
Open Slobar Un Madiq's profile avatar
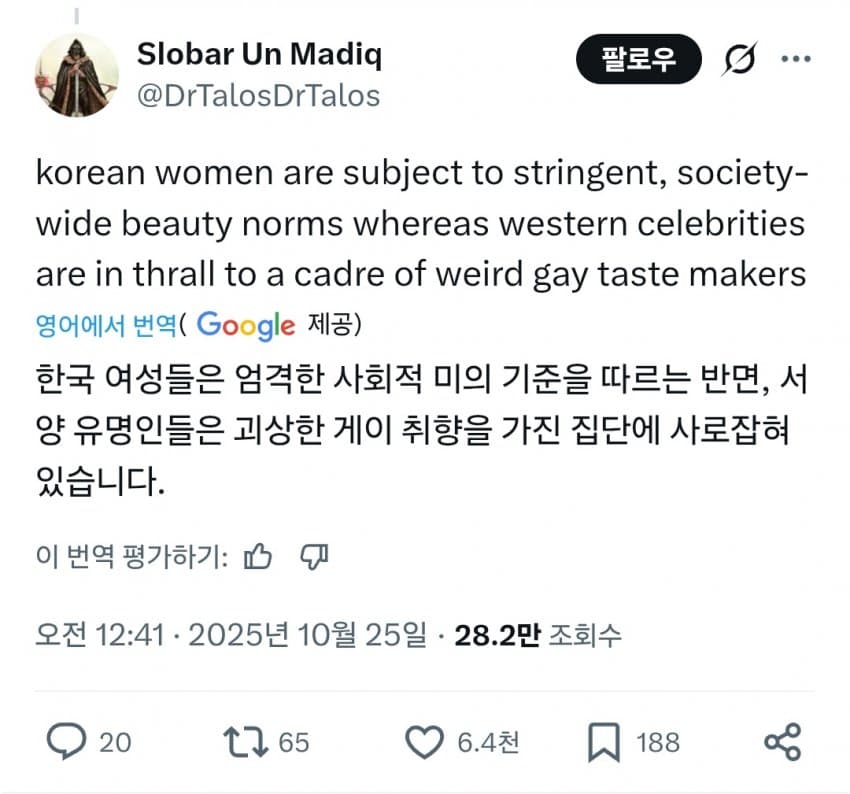tap(77, 76)
